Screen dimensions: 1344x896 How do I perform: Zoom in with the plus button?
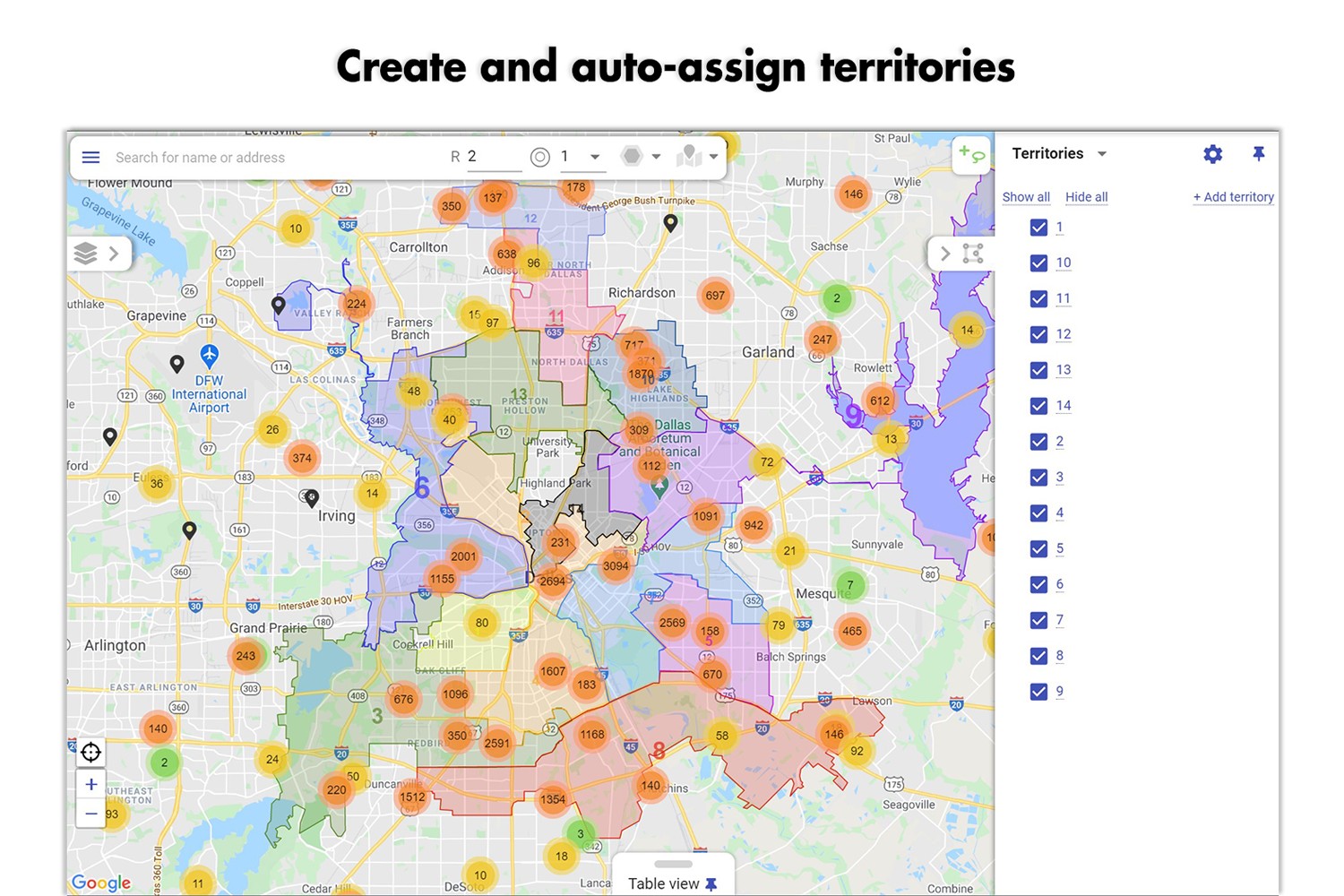[90, 785]
